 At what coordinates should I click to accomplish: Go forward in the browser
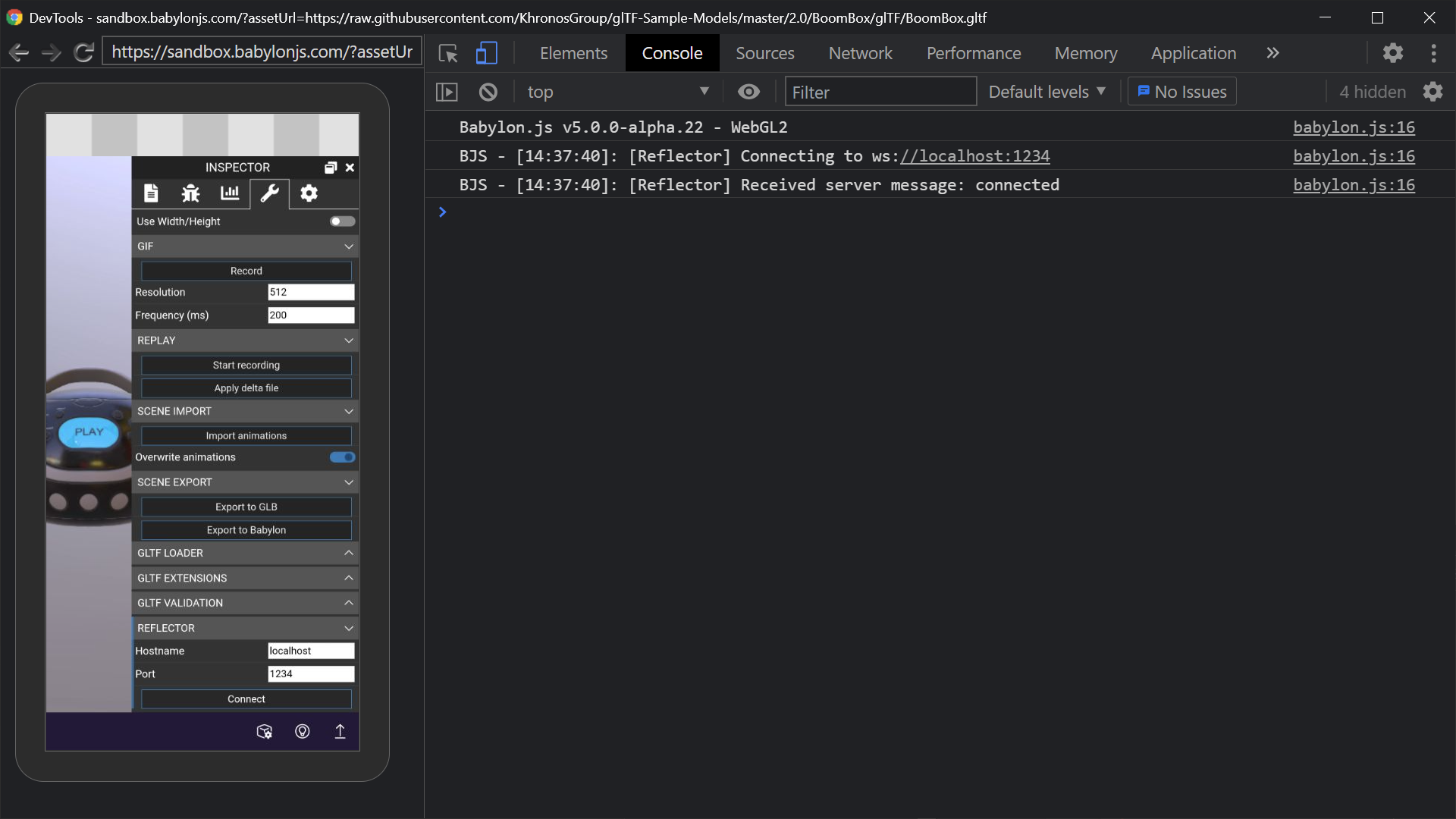coord(51,52)
